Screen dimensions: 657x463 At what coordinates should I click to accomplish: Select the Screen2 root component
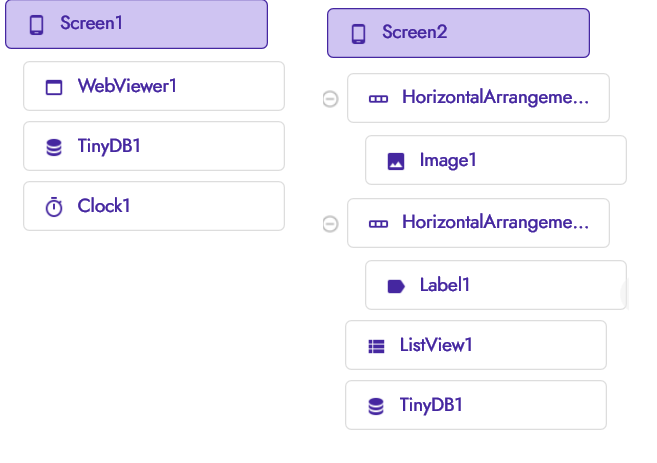(x=414, y=33)
